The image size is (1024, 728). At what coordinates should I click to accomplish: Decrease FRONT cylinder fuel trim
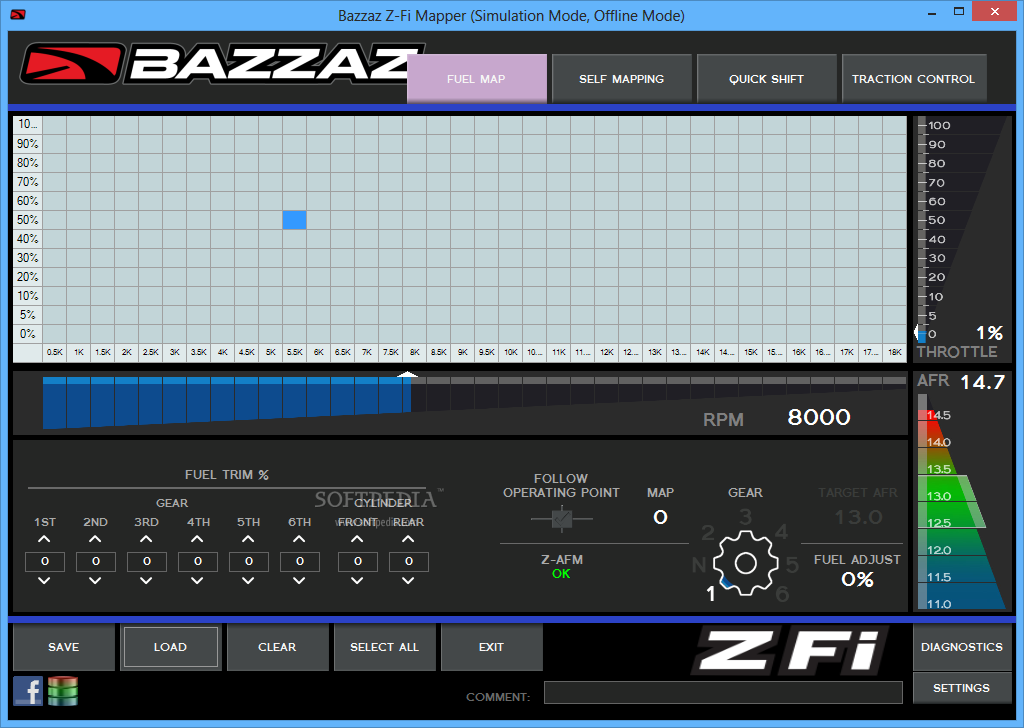pos(357,580)
